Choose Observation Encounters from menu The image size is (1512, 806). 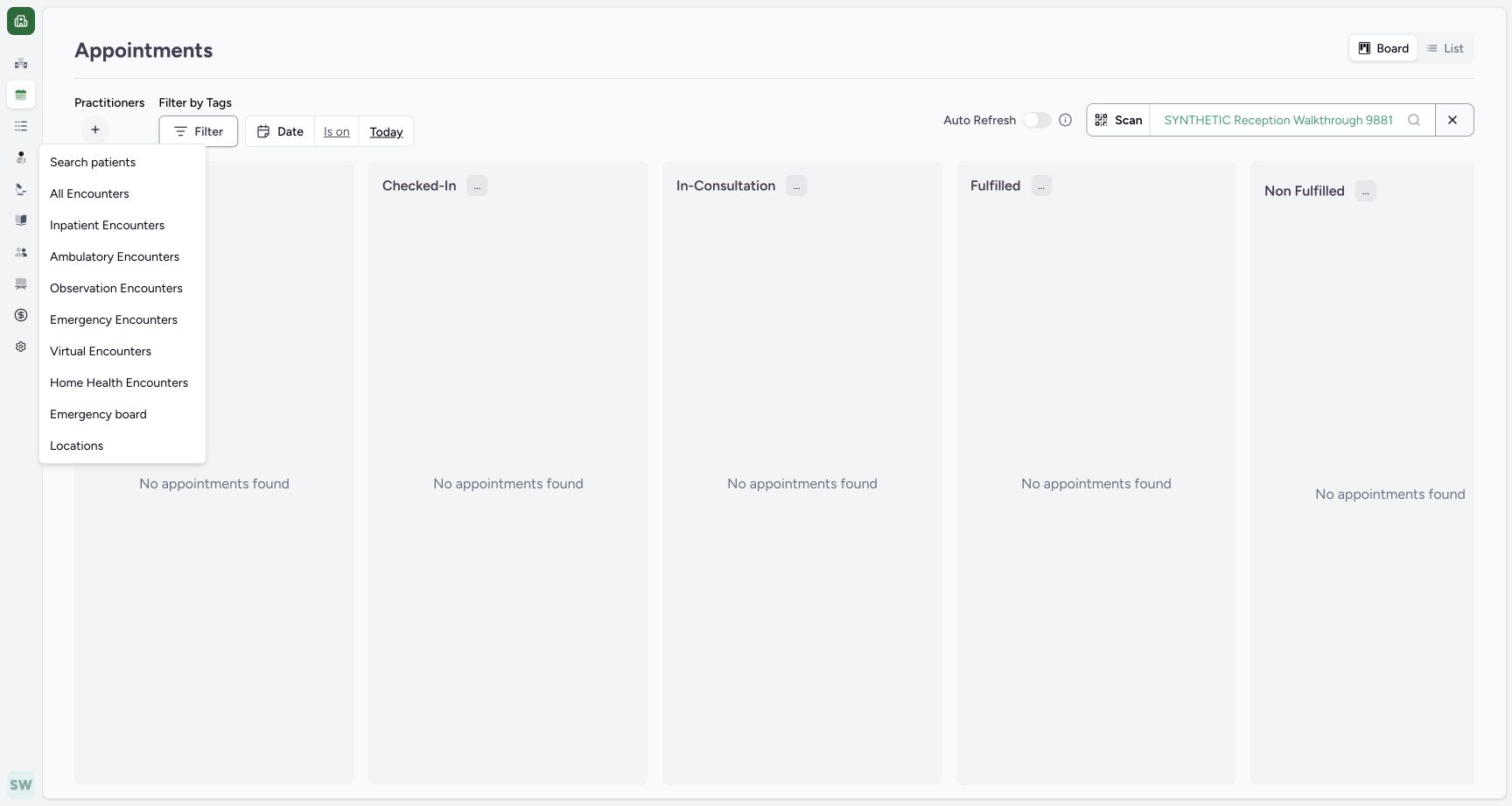tap(122, 288)
